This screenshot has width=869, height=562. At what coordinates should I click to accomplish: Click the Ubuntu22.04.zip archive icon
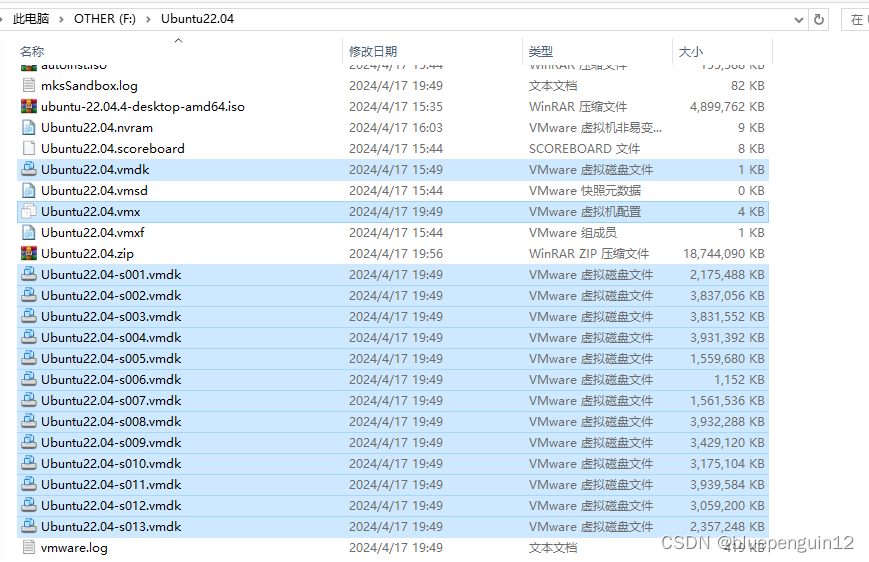point(29,254)
